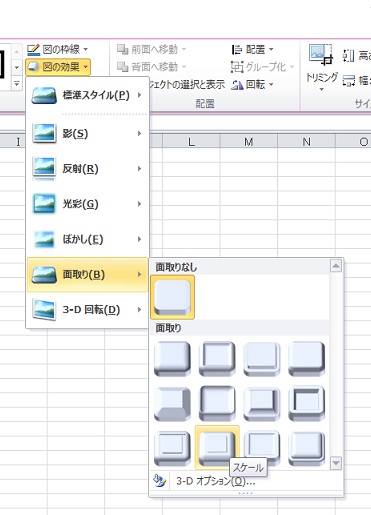Apply first bevel preset in second row

[172, 403]
